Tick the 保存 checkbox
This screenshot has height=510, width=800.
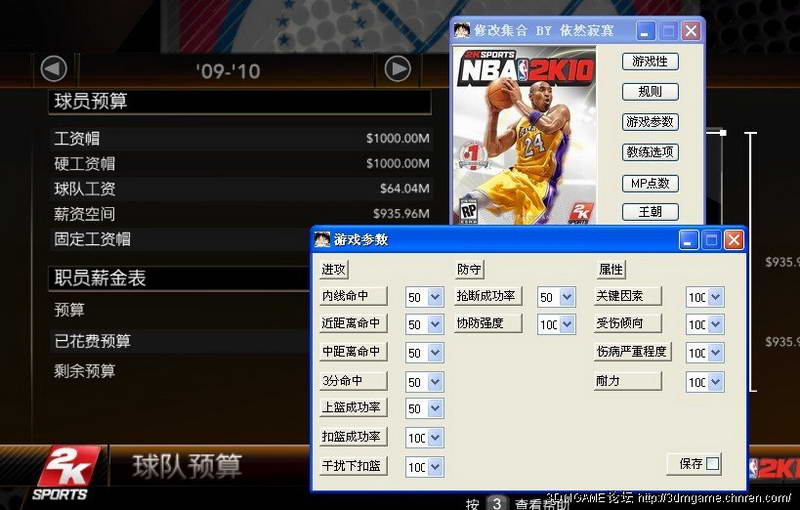tap(712, 464)
